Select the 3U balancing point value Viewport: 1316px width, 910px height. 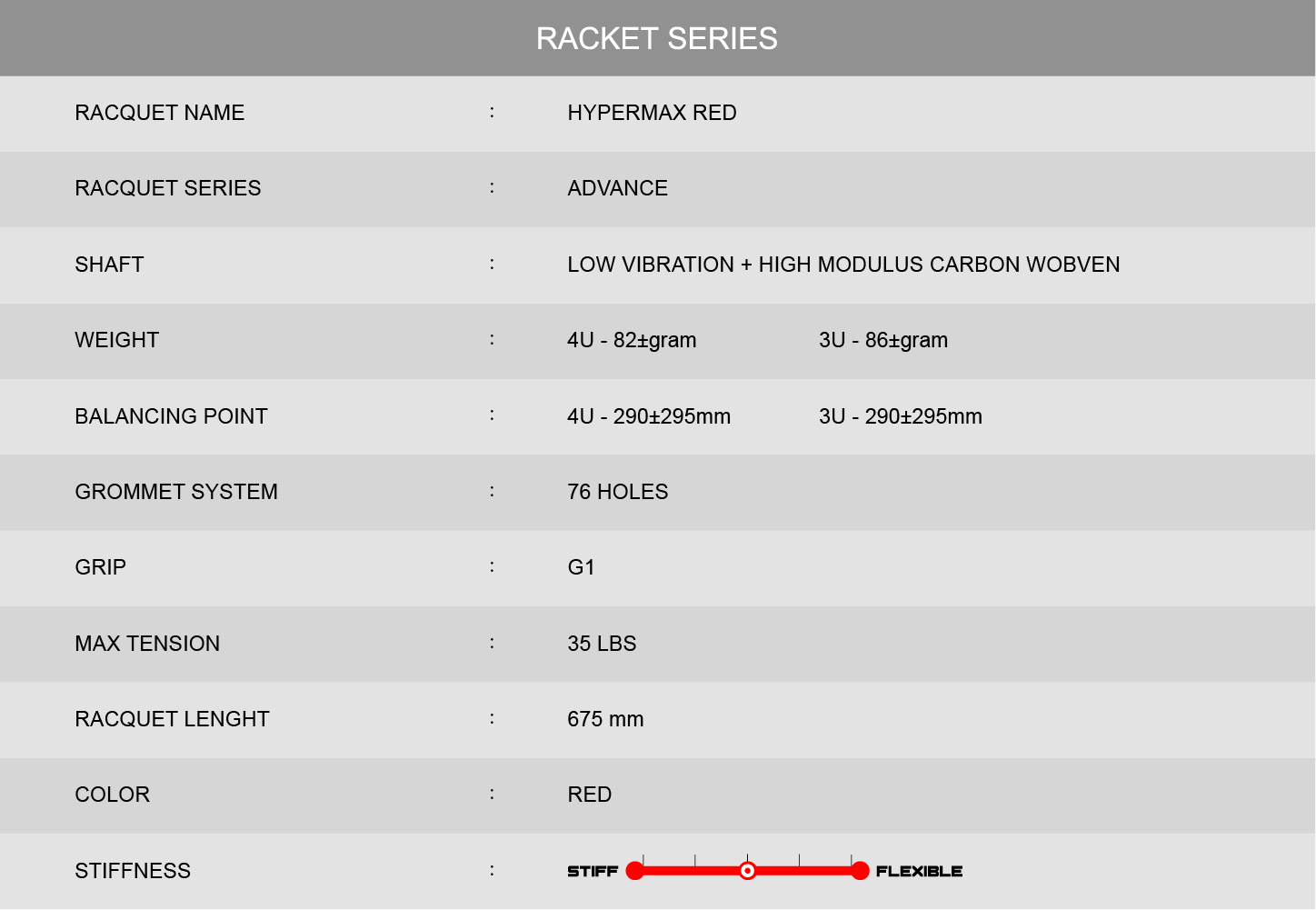[x=901, y=416]
